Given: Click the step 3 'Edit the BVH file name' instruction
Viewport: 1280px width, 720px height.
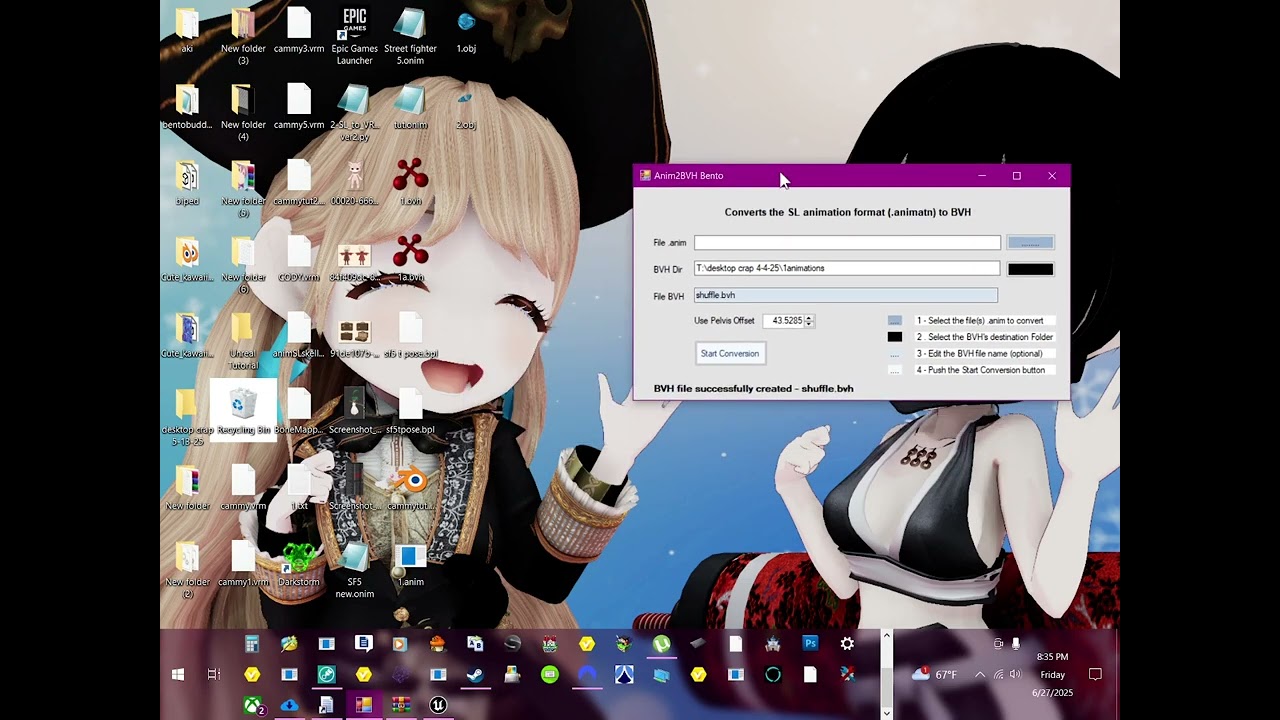Looking at the screenshot, I should tap(980, 354).
